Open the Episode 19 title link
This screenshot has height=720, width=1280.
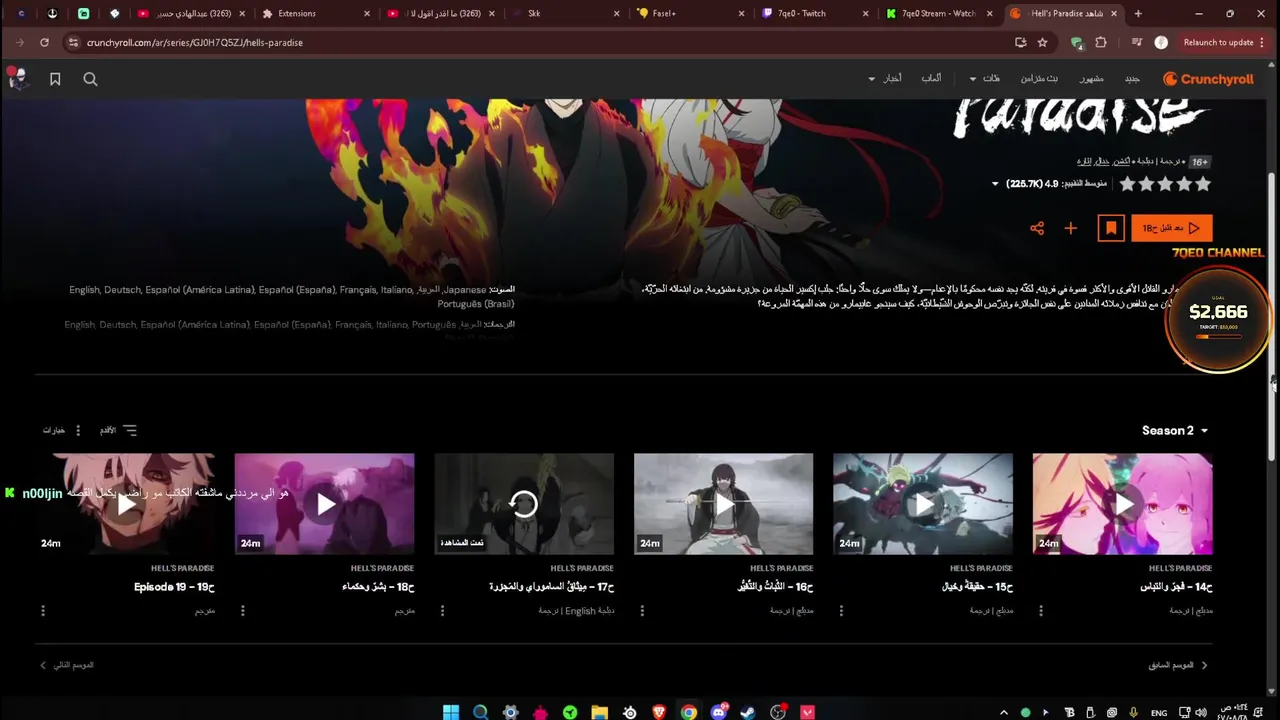coord(174,587)
